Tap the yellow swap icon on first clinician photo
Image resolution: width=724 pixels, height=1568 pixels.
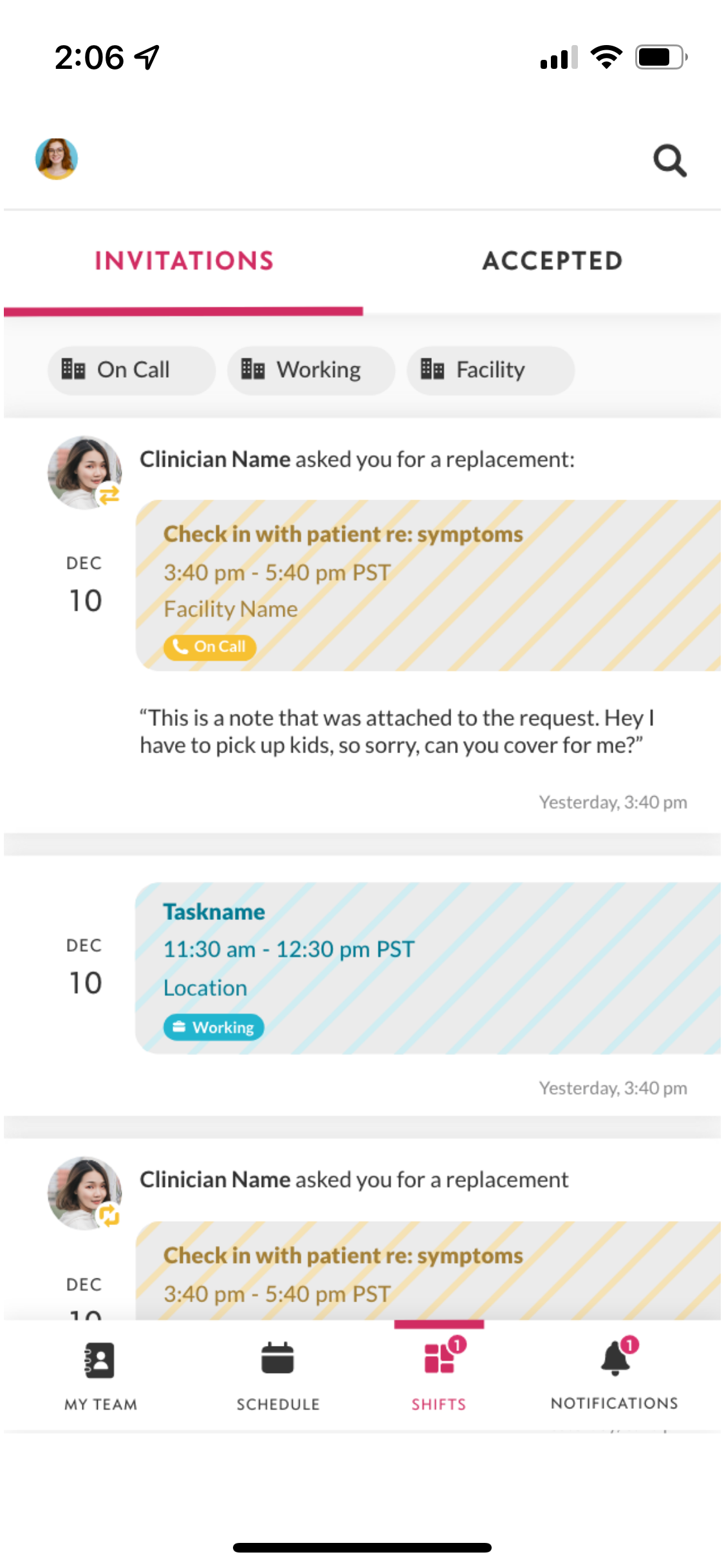coord(109,494)
